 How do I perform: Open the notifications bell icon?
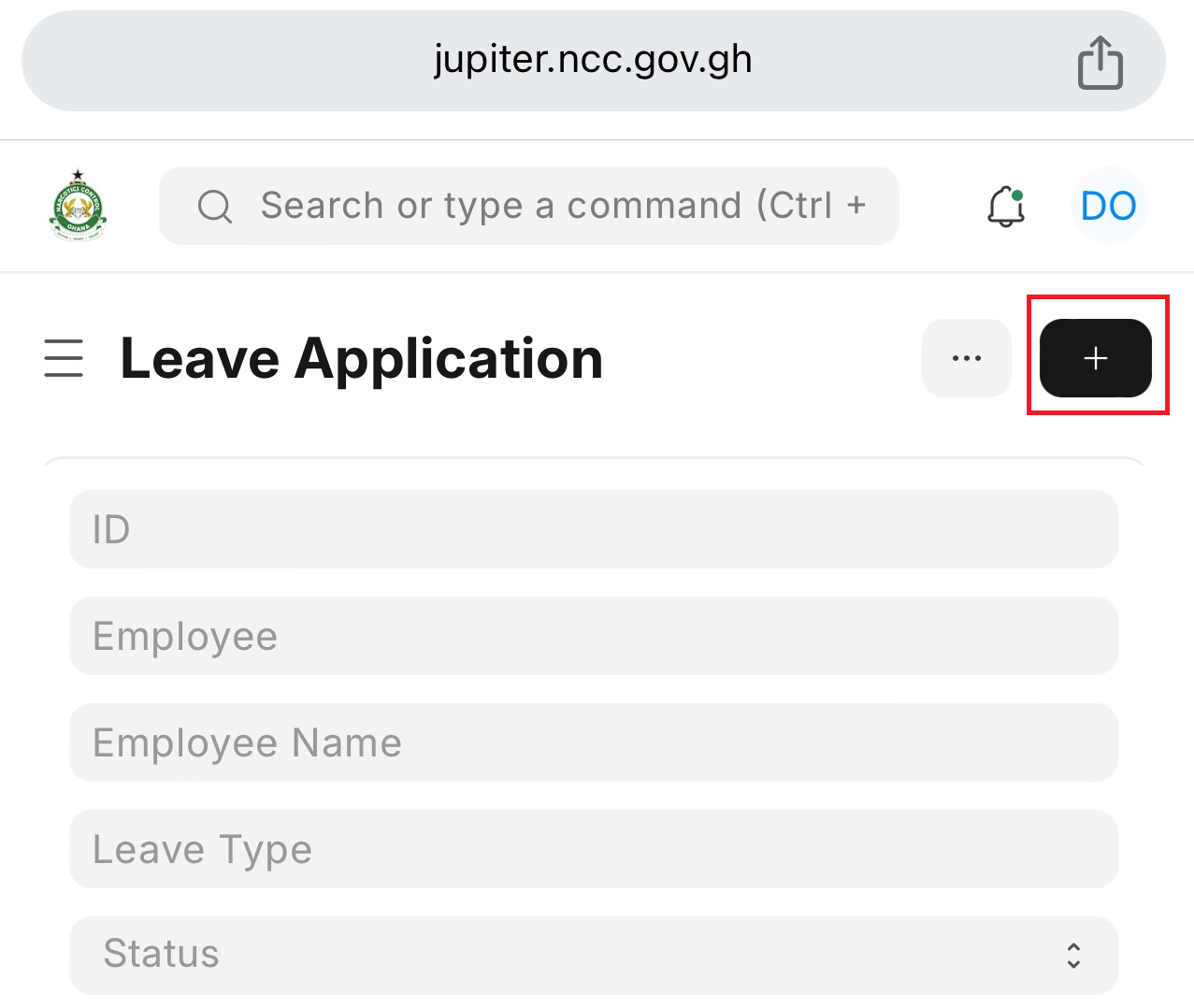coord(1005,207)
